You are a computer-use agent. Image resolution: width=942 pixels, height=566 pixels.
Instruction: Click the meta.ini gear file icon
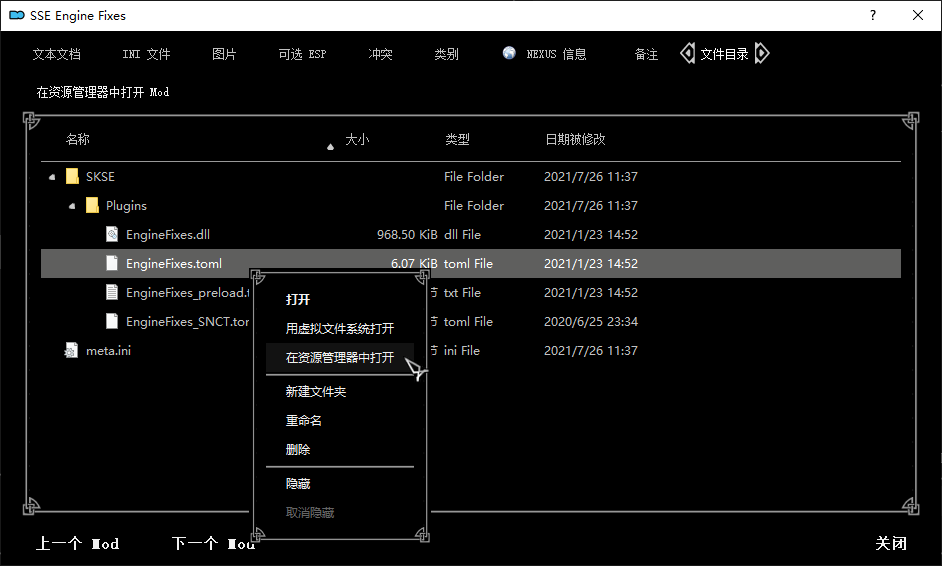[71, 350]
